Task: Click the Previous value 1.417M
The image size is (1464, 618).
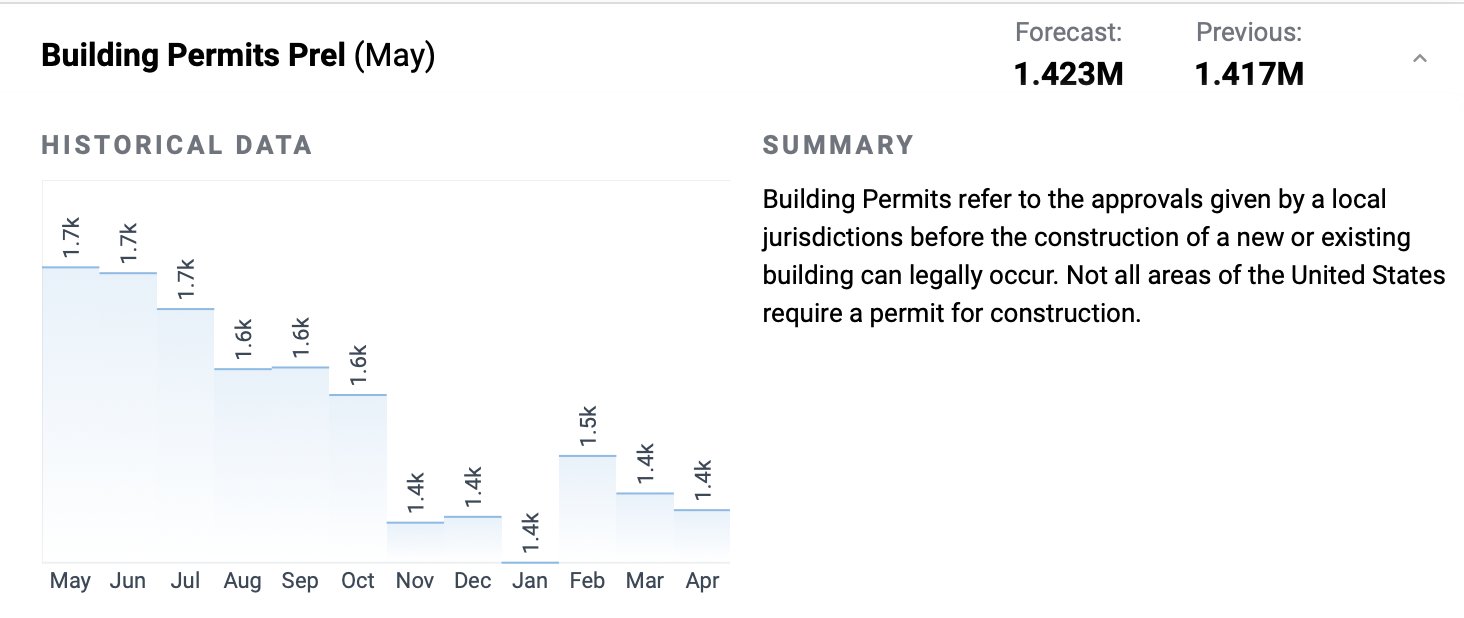Action: (1249, 73)
